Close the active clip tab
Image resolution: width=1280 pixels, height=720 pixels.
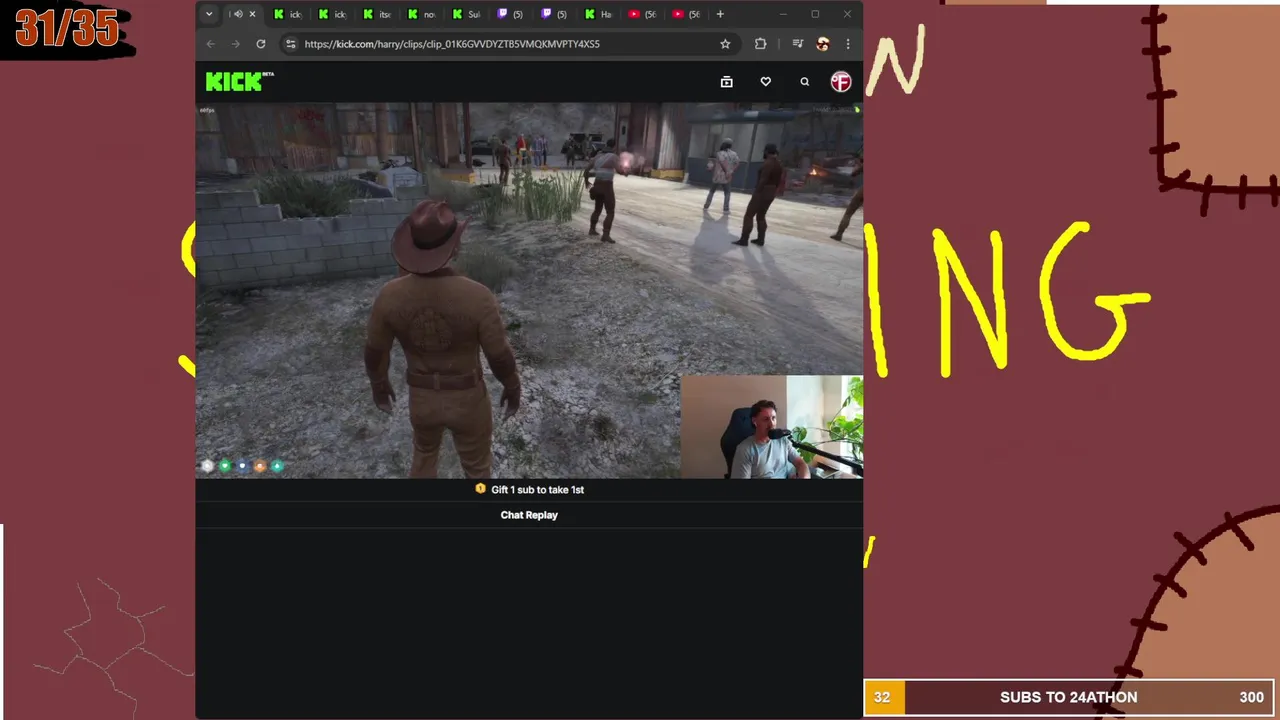[x=252, y=14]
